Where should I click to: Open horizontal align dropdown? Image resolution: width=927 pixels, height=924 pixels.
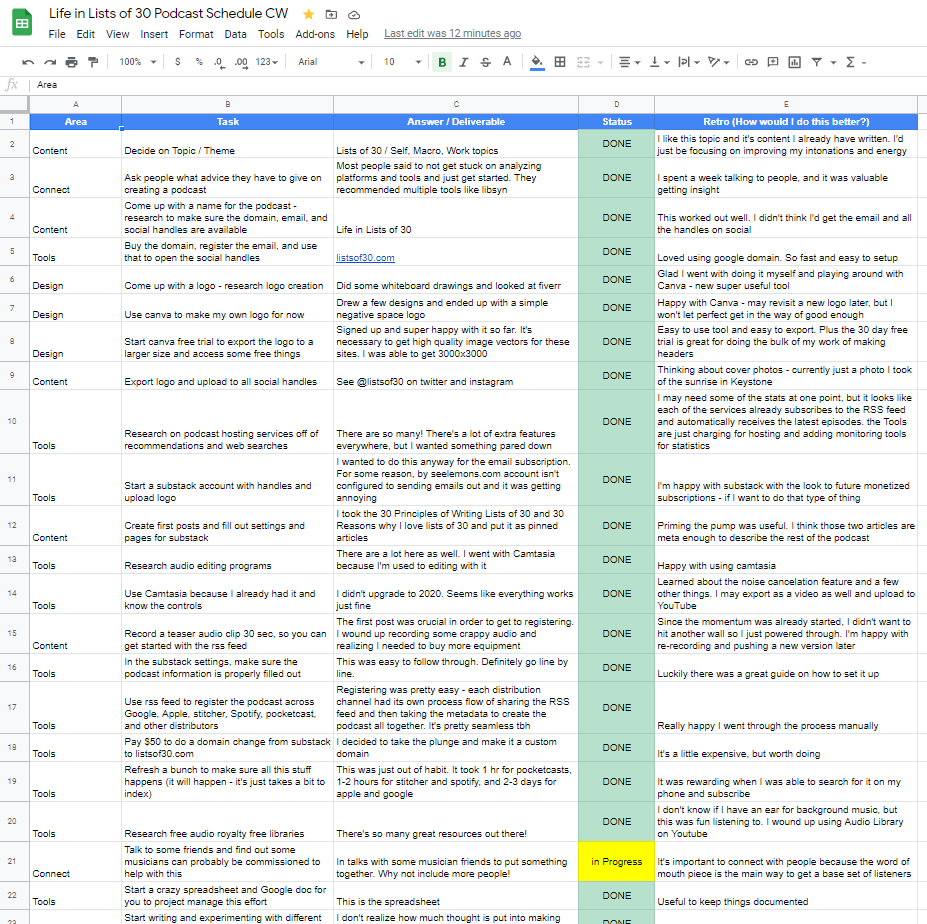[629, 62]
